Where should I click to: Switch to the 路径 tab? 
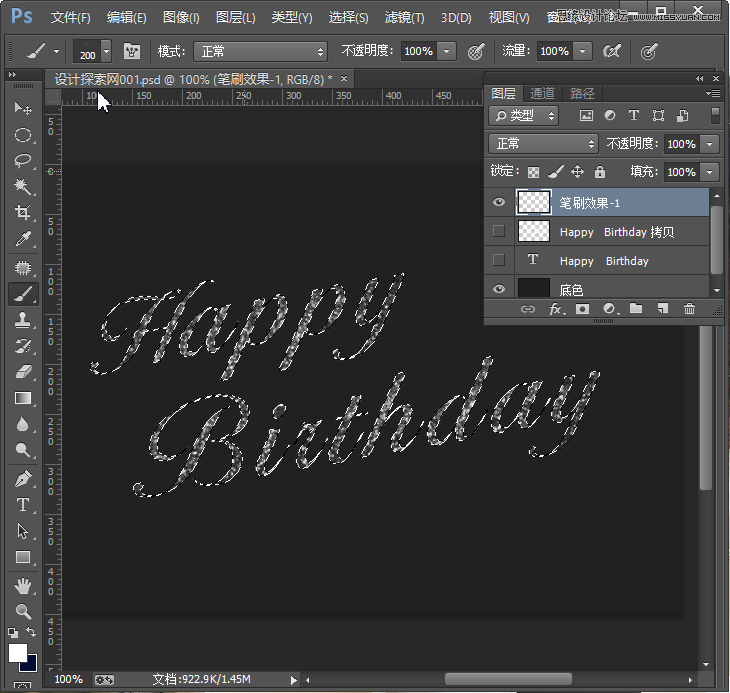(582, 94)
